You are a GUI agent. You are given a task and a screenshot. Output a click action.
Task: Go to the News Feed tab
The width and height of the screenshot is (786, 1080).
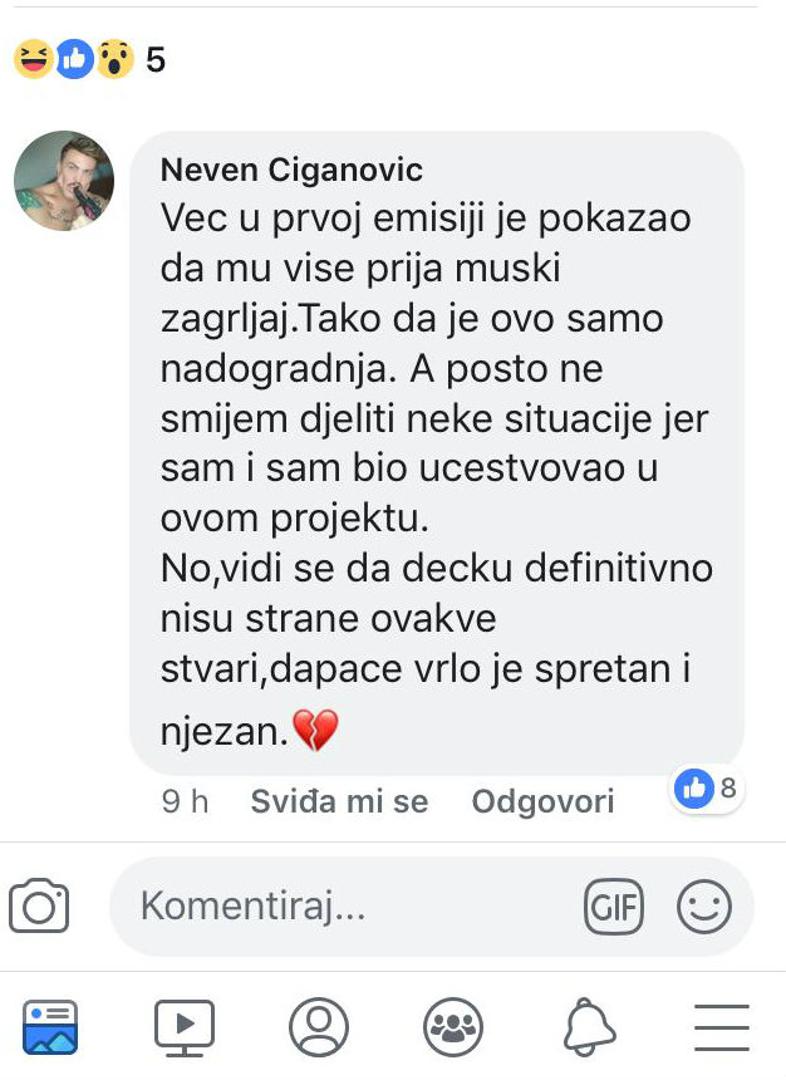(x=50, y=1027)
